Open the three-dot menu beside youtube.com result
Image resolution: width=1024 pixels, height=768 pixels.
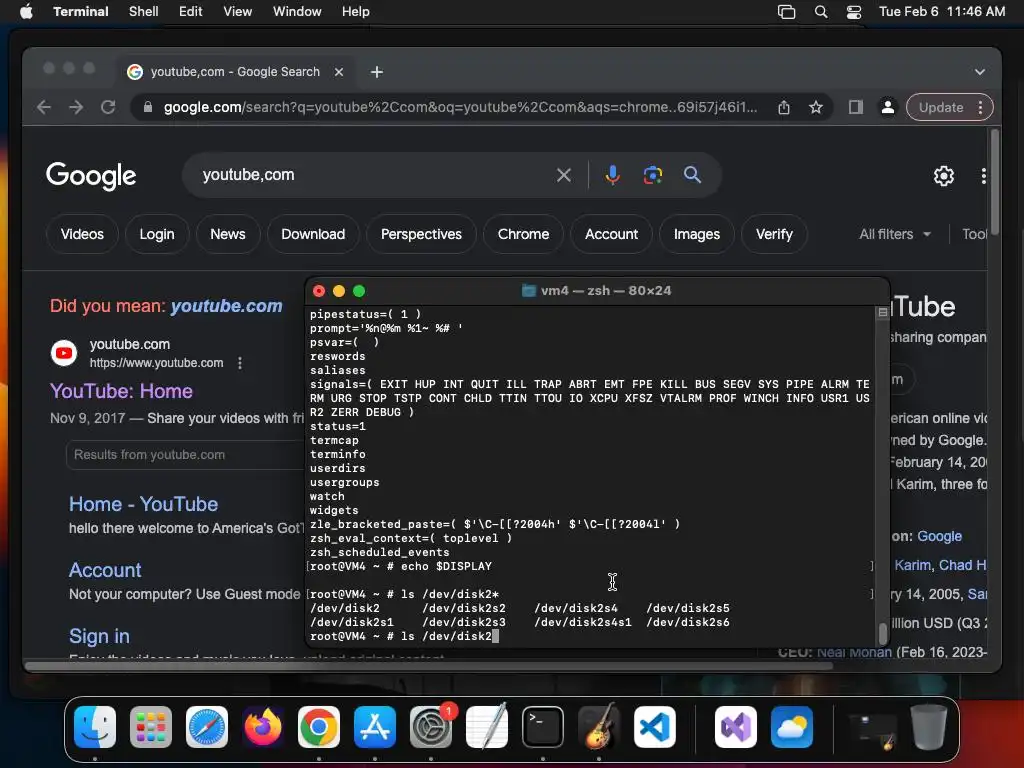240,363
